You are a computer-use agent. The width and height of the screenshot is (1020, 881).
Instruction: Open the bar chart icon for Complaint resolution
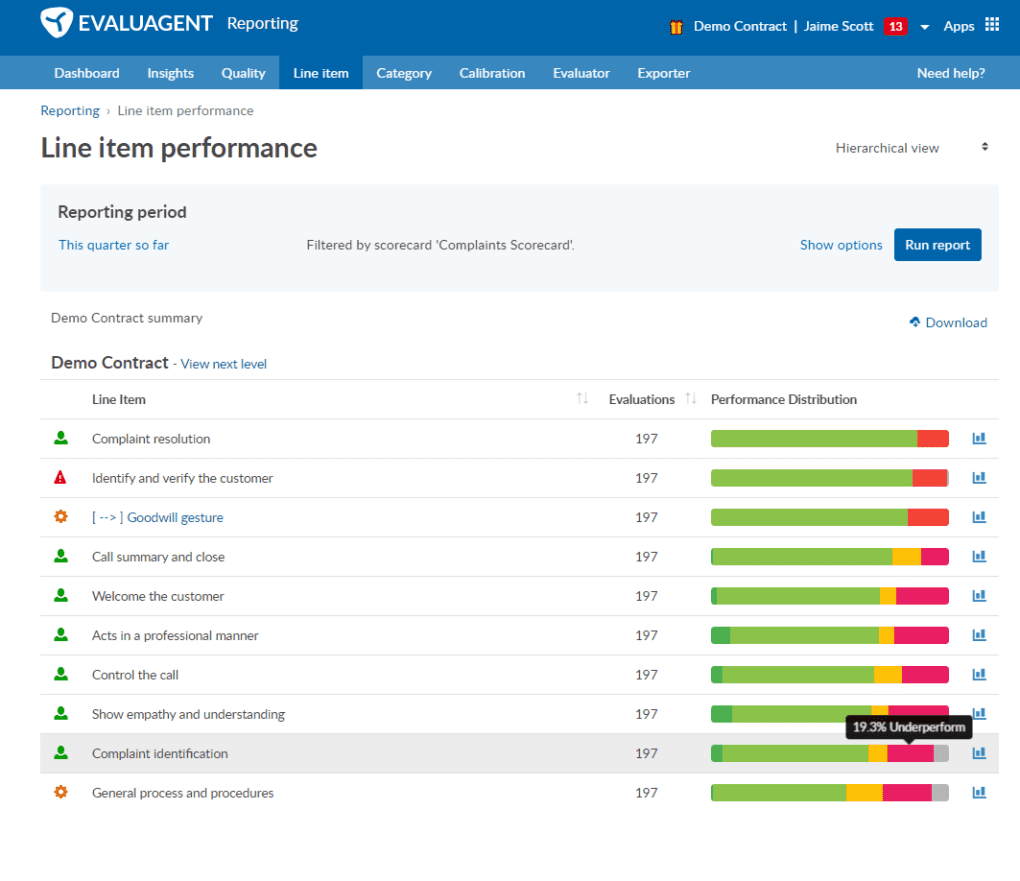[978, 438]
